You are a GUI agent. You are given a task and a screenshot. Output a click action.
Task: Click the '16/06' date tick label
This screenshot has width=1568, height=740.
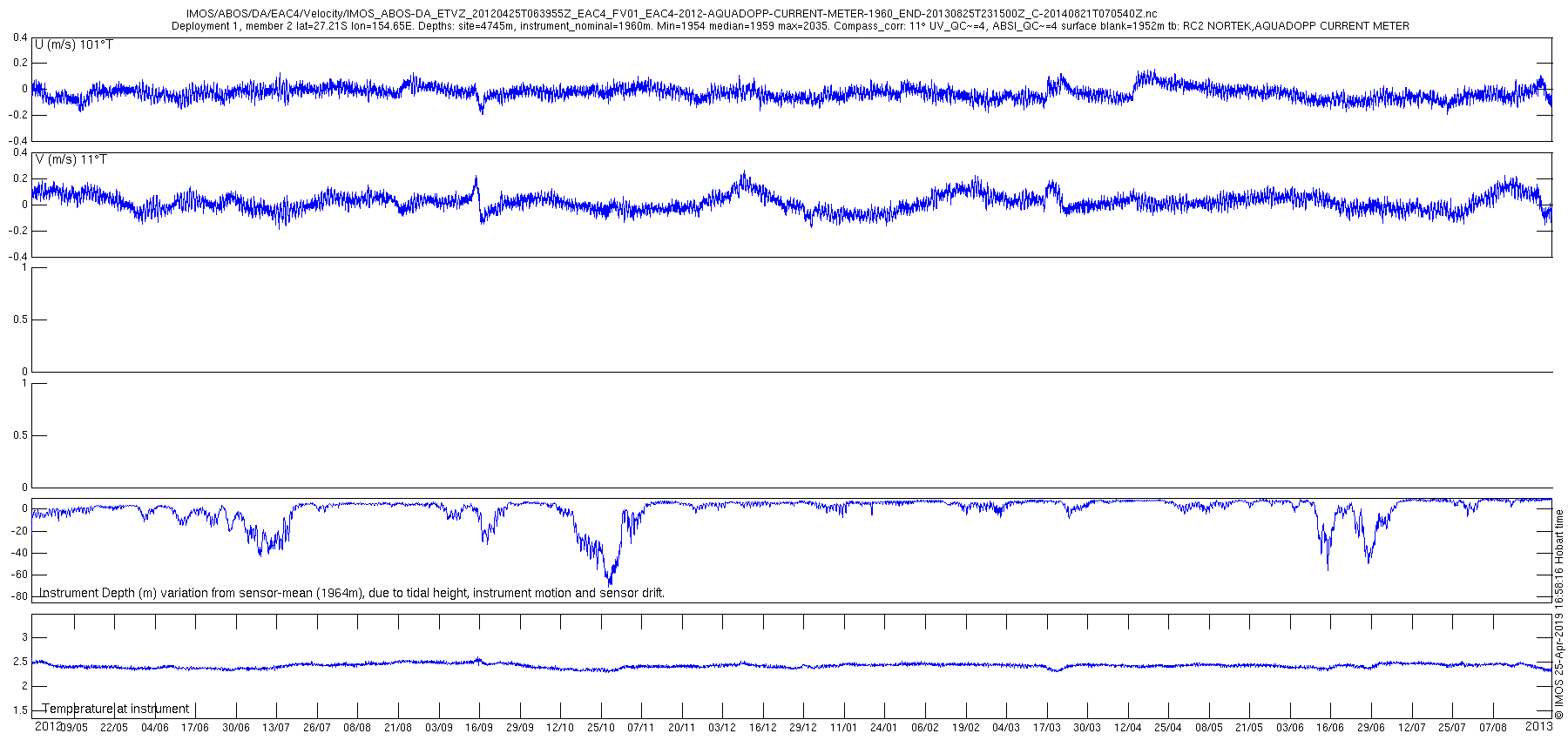(1330, 728)
